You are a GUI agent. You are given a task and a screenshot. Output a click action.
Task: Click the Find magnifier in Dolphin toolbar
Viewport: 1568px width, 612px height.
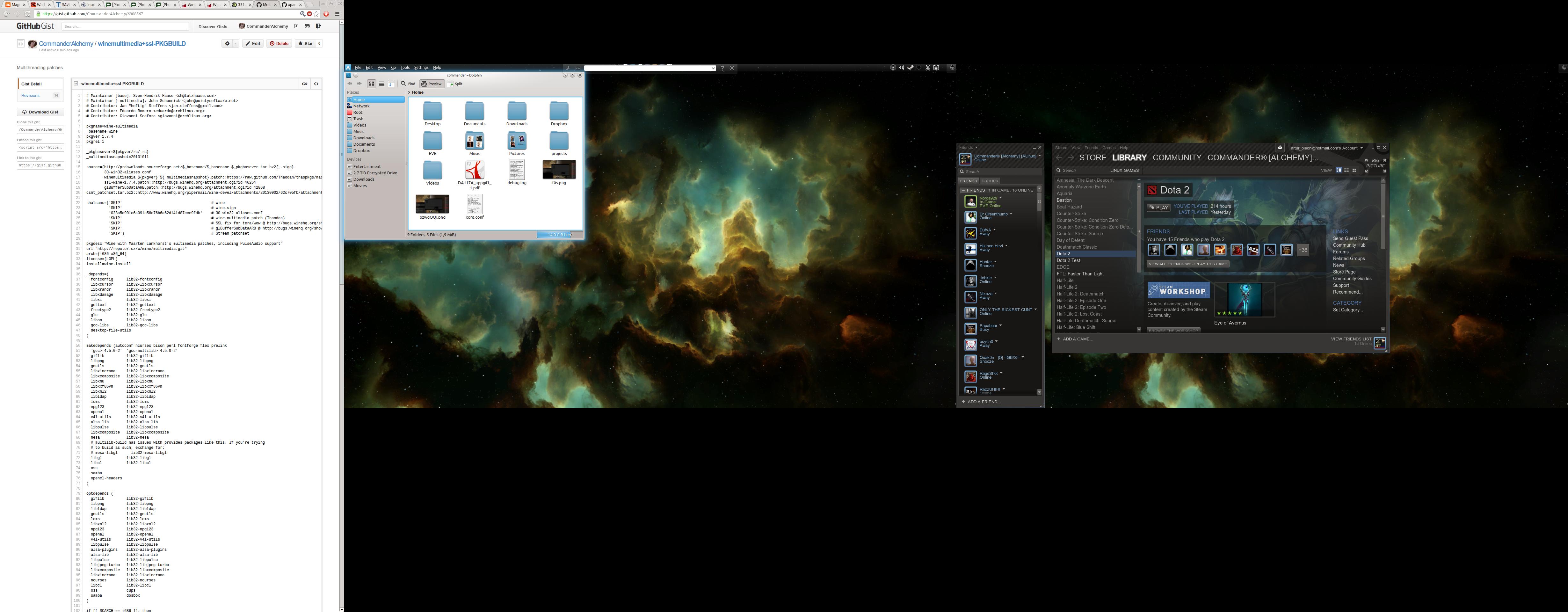tap(408, 84)
